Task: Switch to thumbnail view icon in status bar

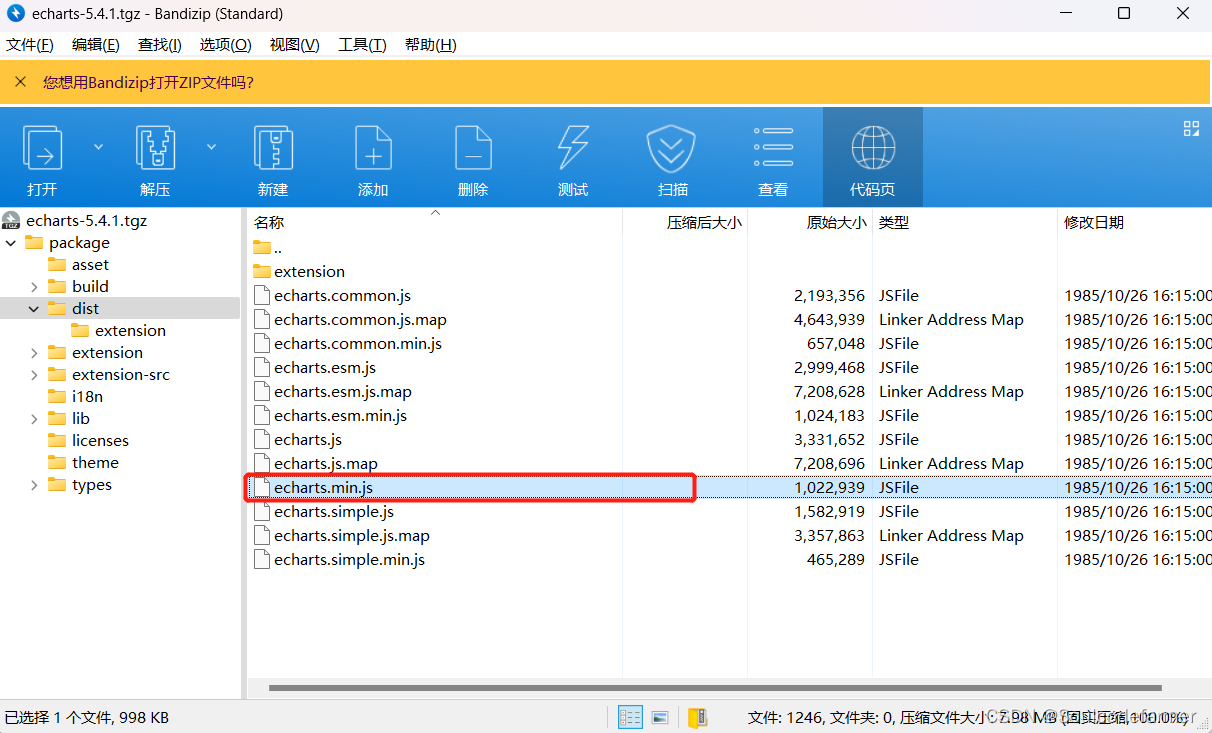Action: (660, 717)
